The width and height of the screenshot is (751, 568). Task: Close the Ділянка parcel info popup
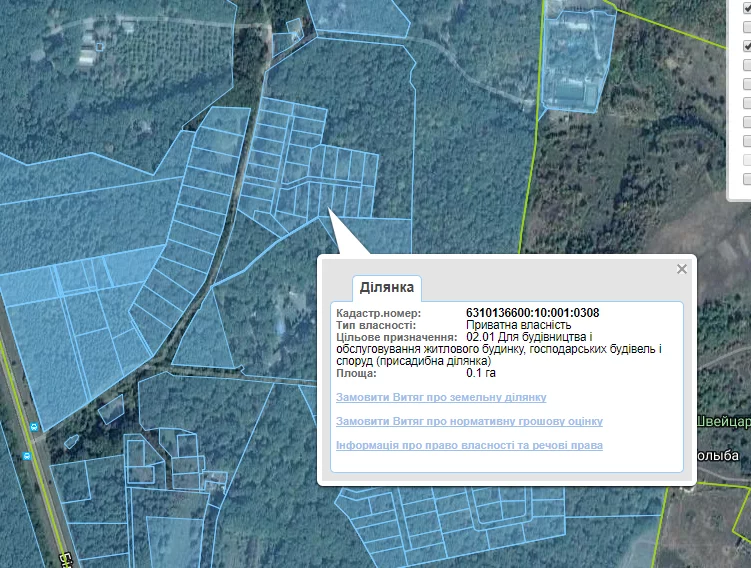pyautogui.click(x=682, y=269)
